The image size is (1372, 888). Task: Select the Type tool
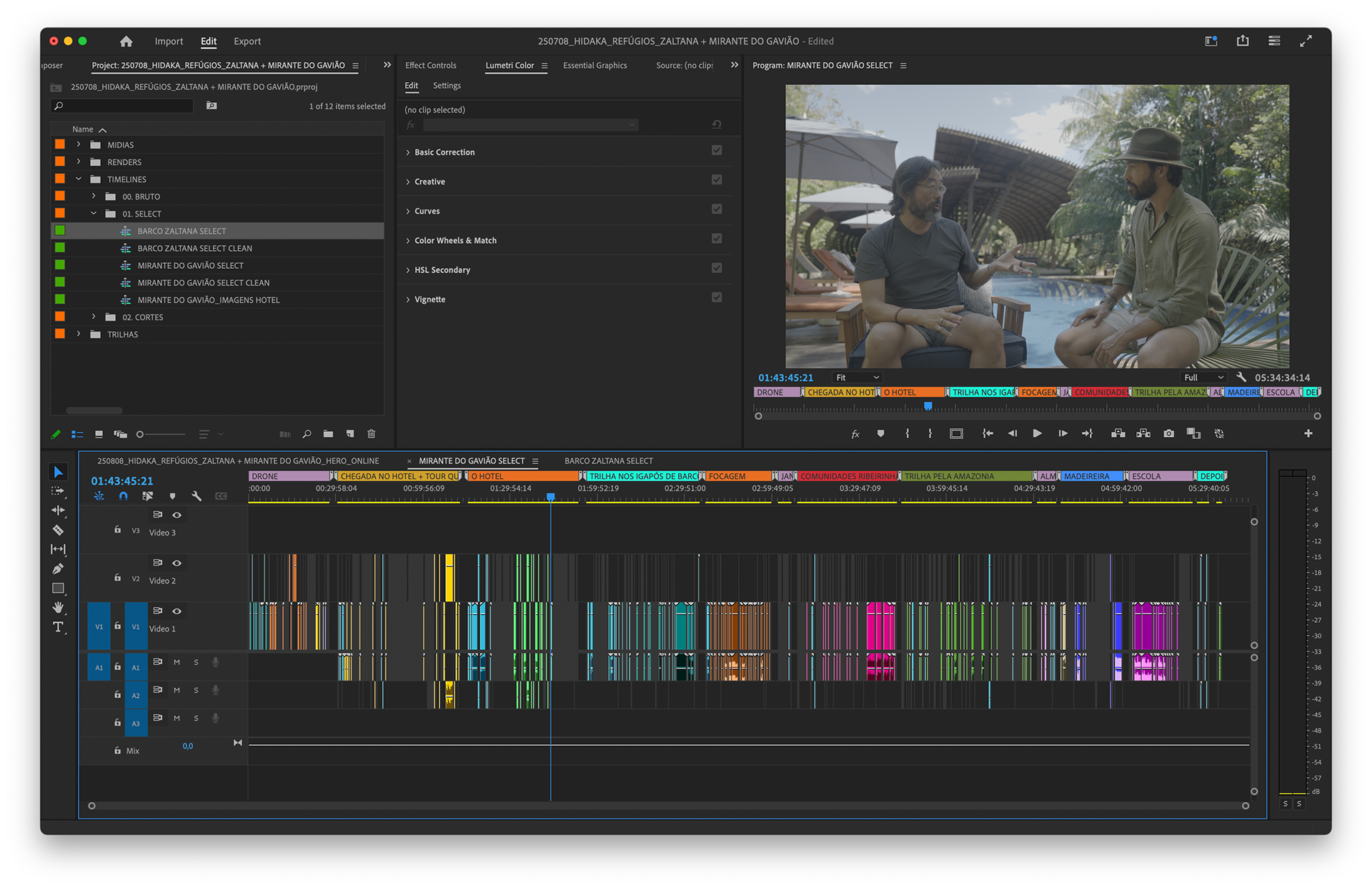(59, 627)
